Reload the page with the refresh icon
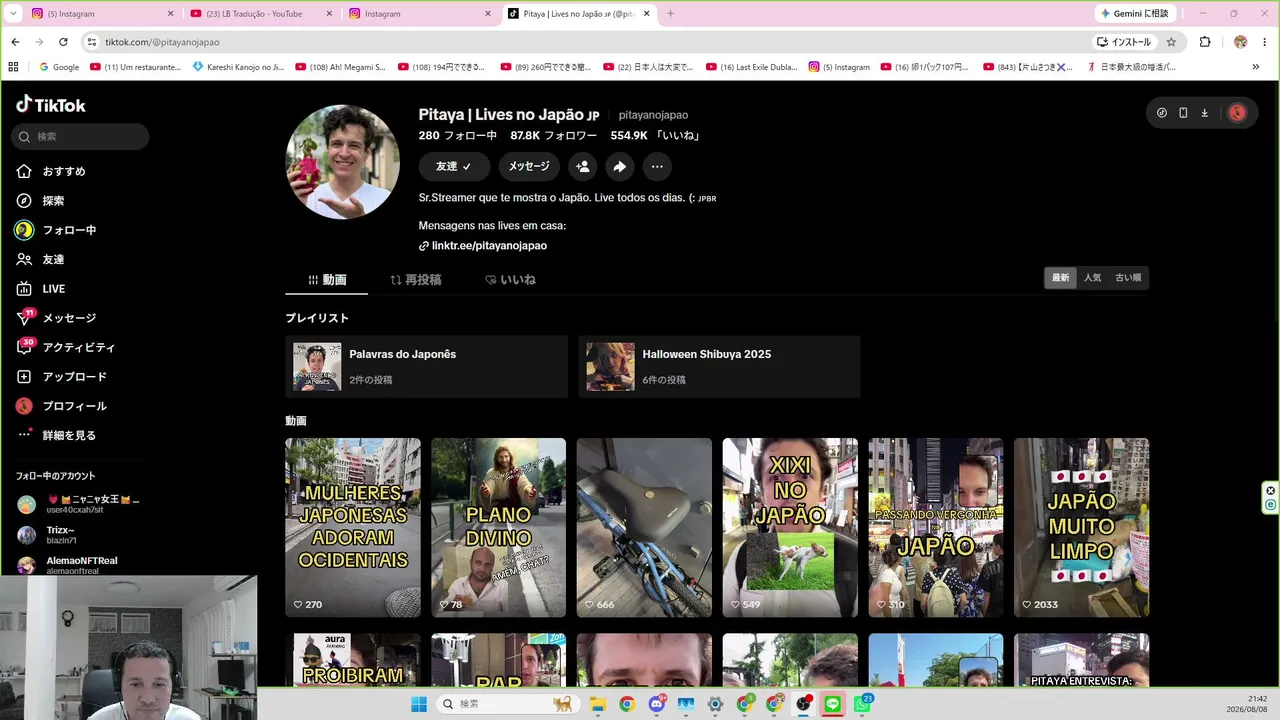 point(63,42)
